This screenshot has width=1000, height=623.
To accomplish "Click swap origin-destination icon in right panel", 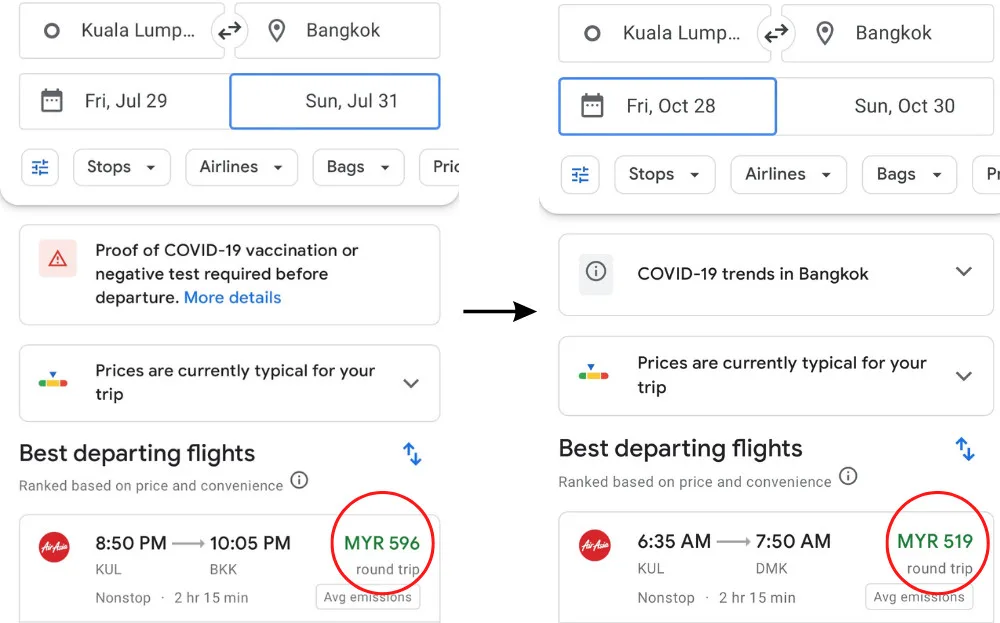I will coord(776,34).
